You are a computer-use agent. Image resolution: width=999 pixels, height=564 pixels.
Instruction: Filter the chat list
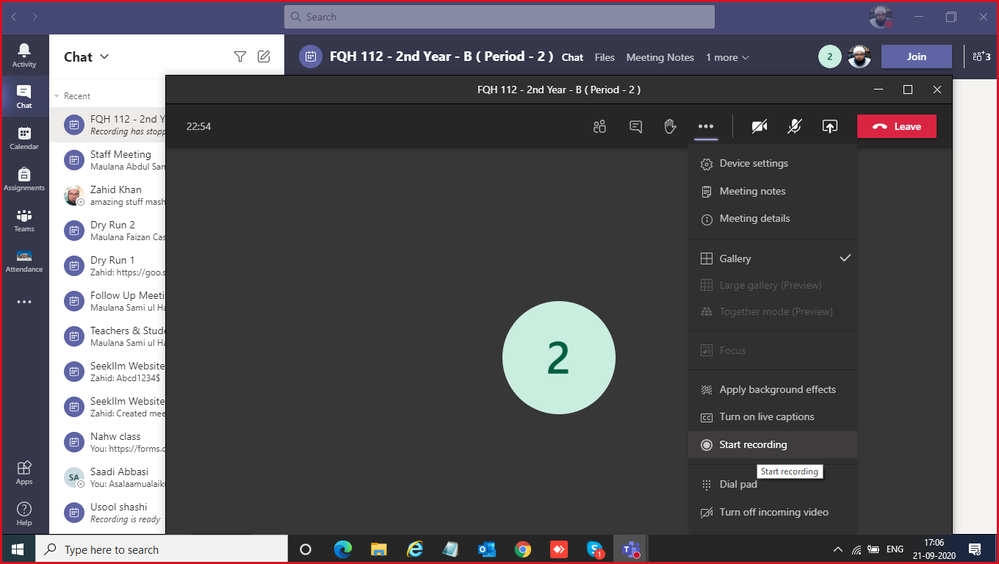point(240,57)
